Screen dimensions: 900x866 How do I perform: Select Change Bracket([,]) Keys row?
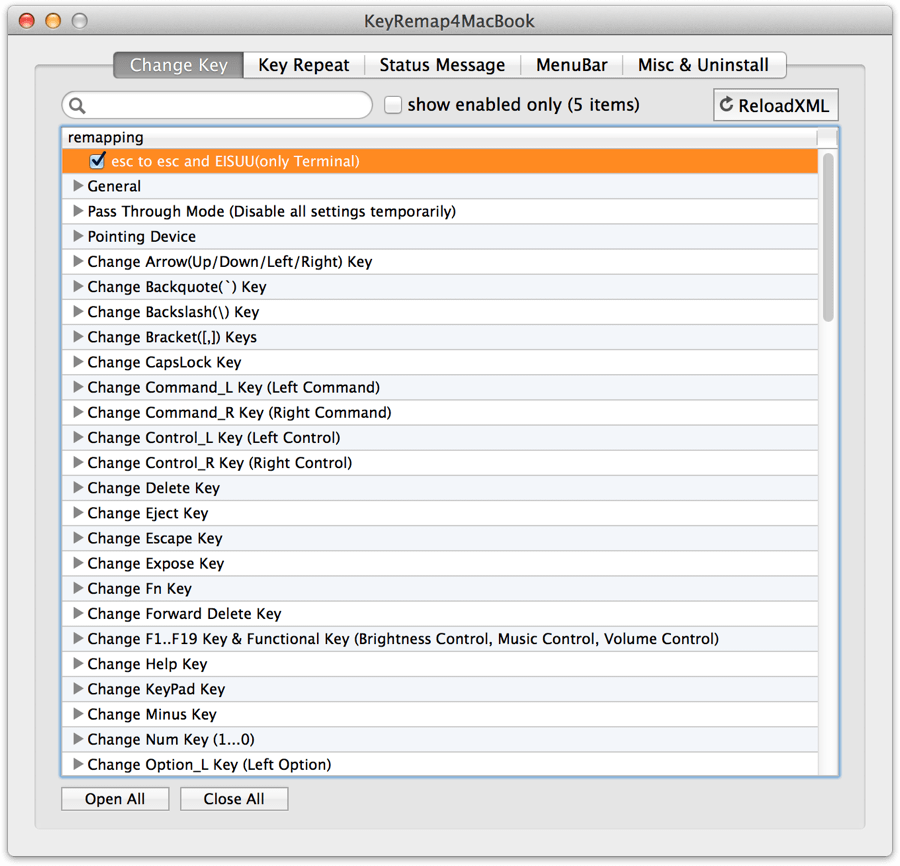(440, 337)
